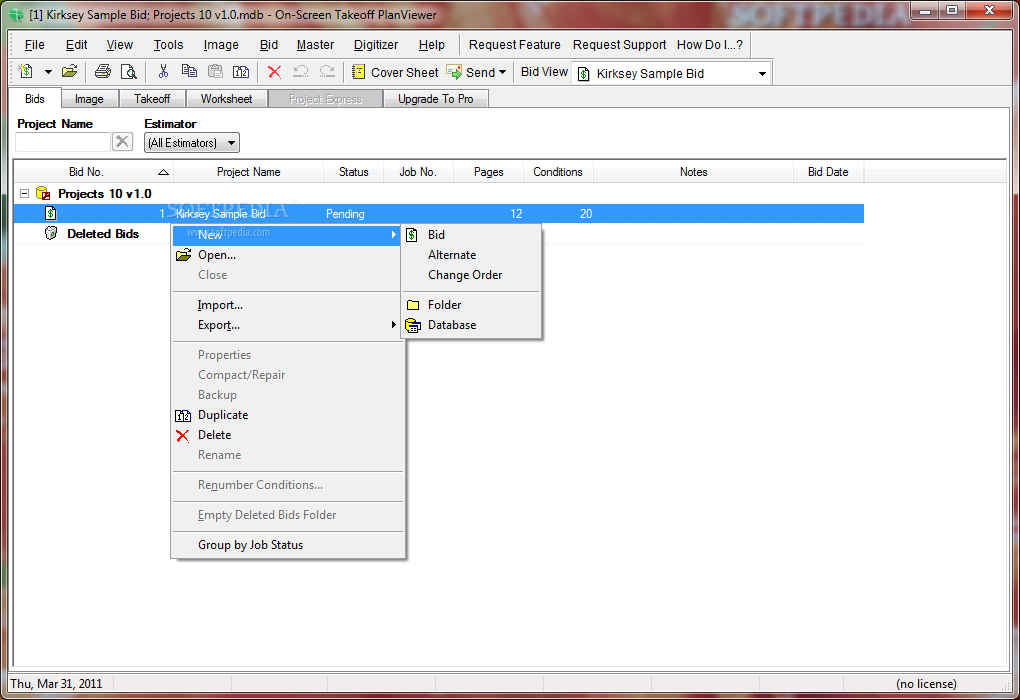Clear the Project Name filter with X button
This screenshot has width=1020, height=700.
point(122,141)
